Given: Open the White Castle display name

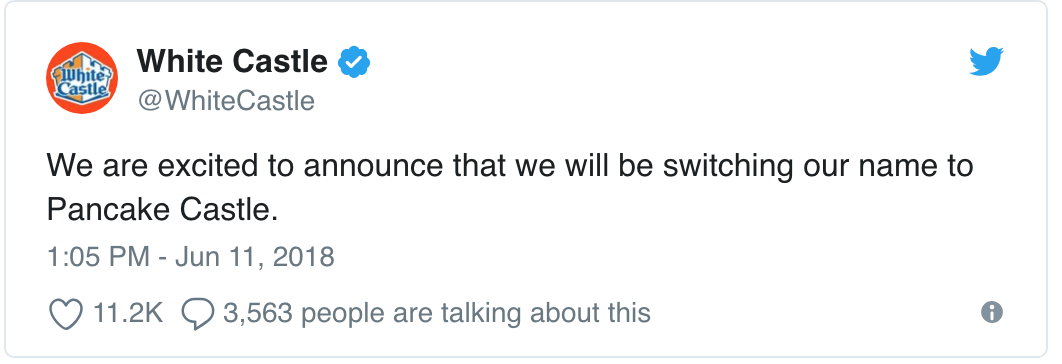Looking at the screenshot, I should point(232,62).
